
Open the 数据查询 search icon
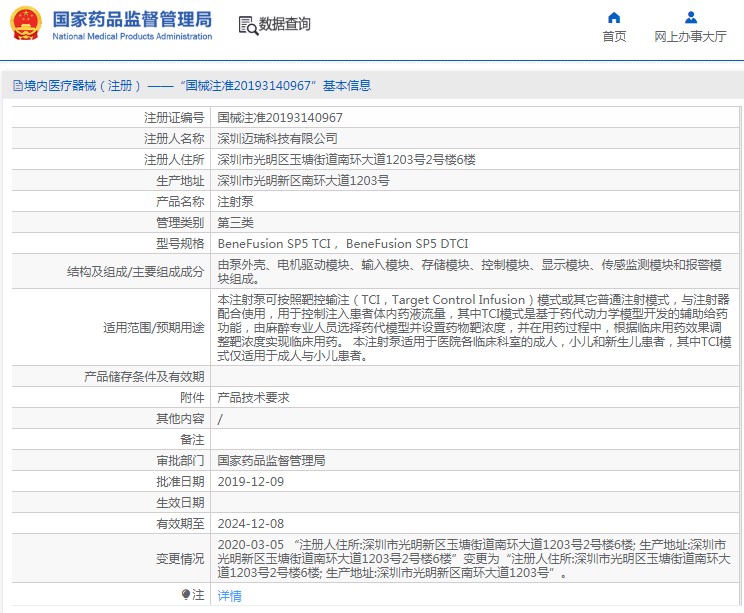[248, 26]
